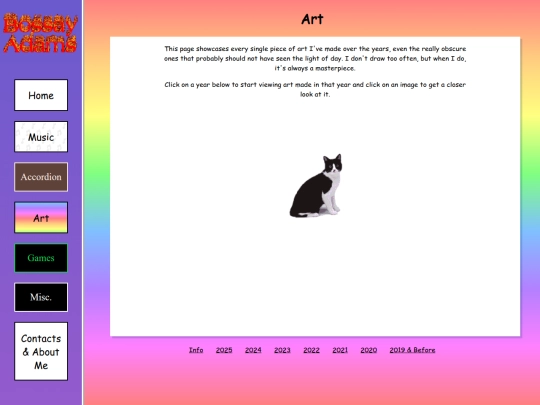Image resolution: width=540 pixels, height=405 pixels.
Task: Go to the Music section
Action: coord(41,137)
